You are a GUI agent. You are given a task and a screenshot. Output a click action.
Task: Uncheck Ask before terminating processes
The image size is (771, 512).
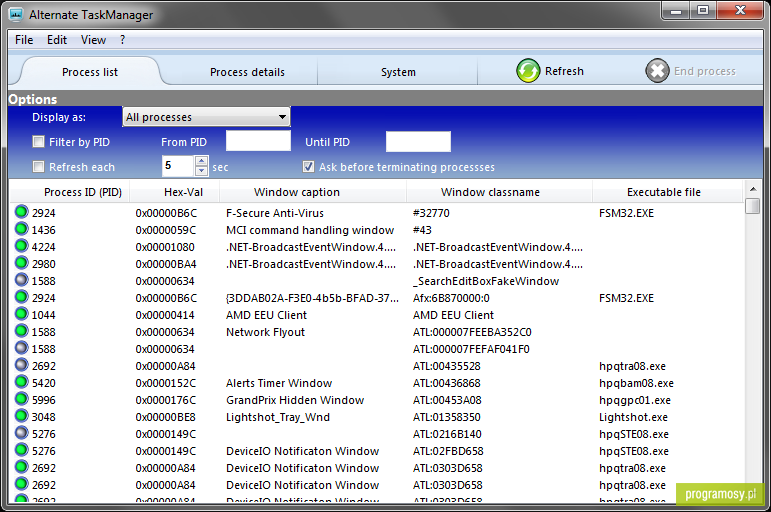pos(308,167)
